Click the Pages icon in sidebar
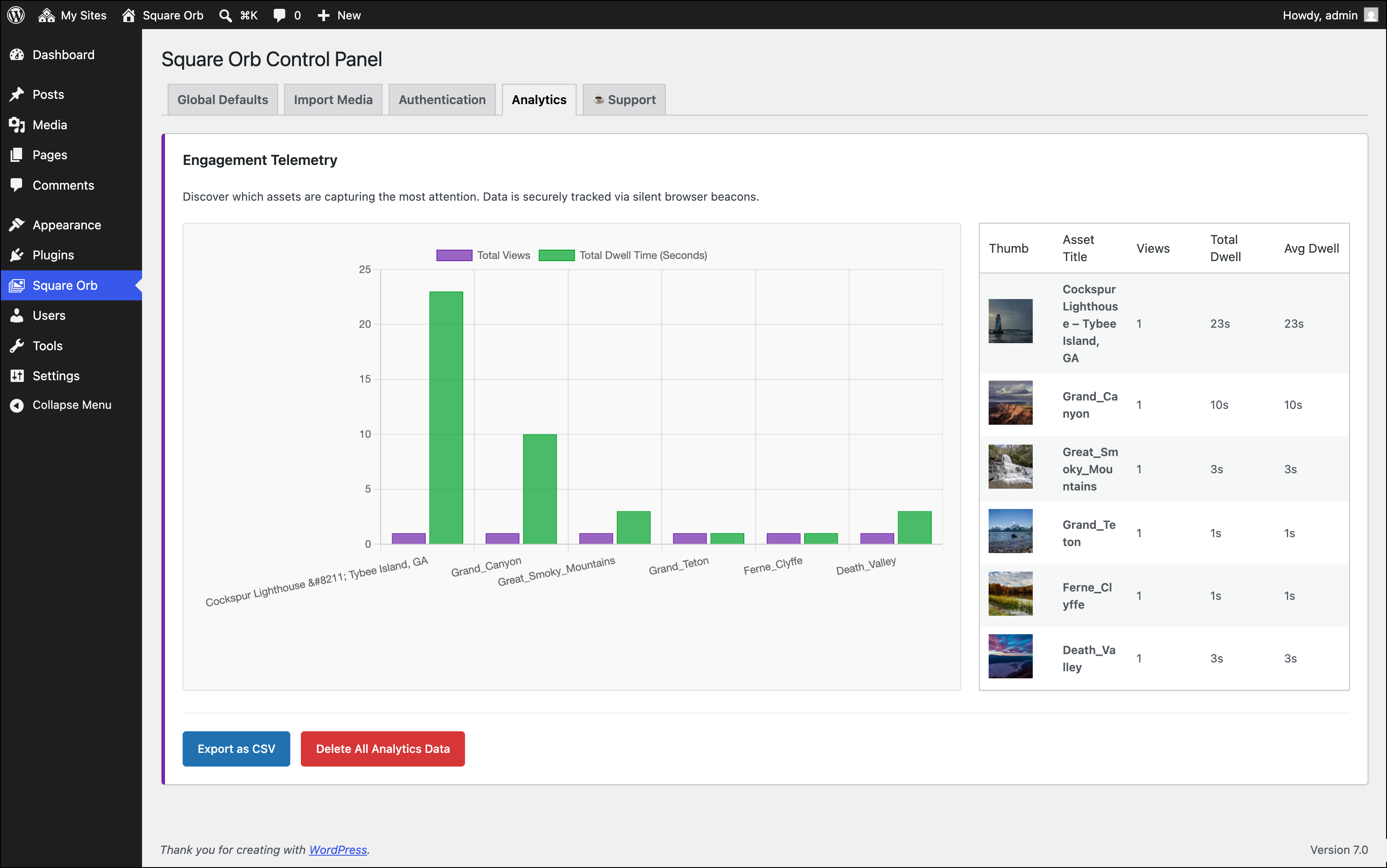The image size is (1387, 868). coord(17,155)
